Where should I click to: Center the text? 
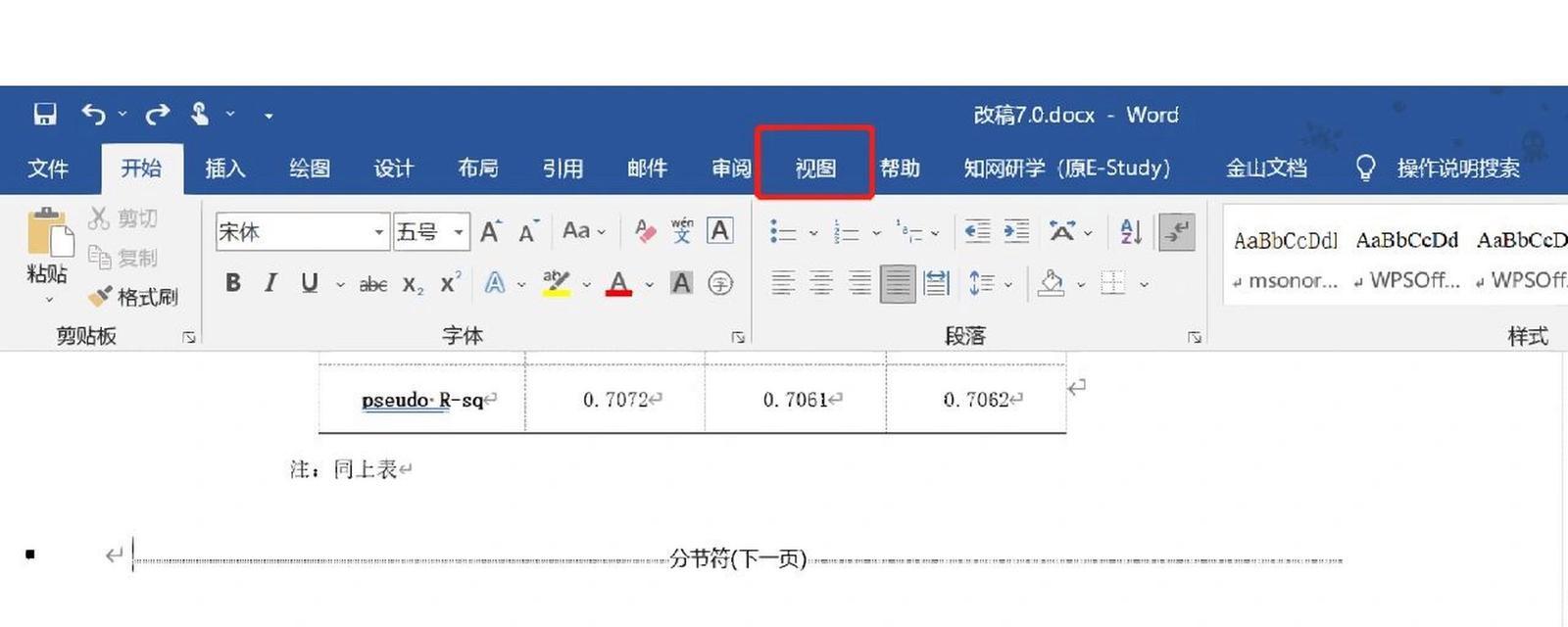[820, 284]
